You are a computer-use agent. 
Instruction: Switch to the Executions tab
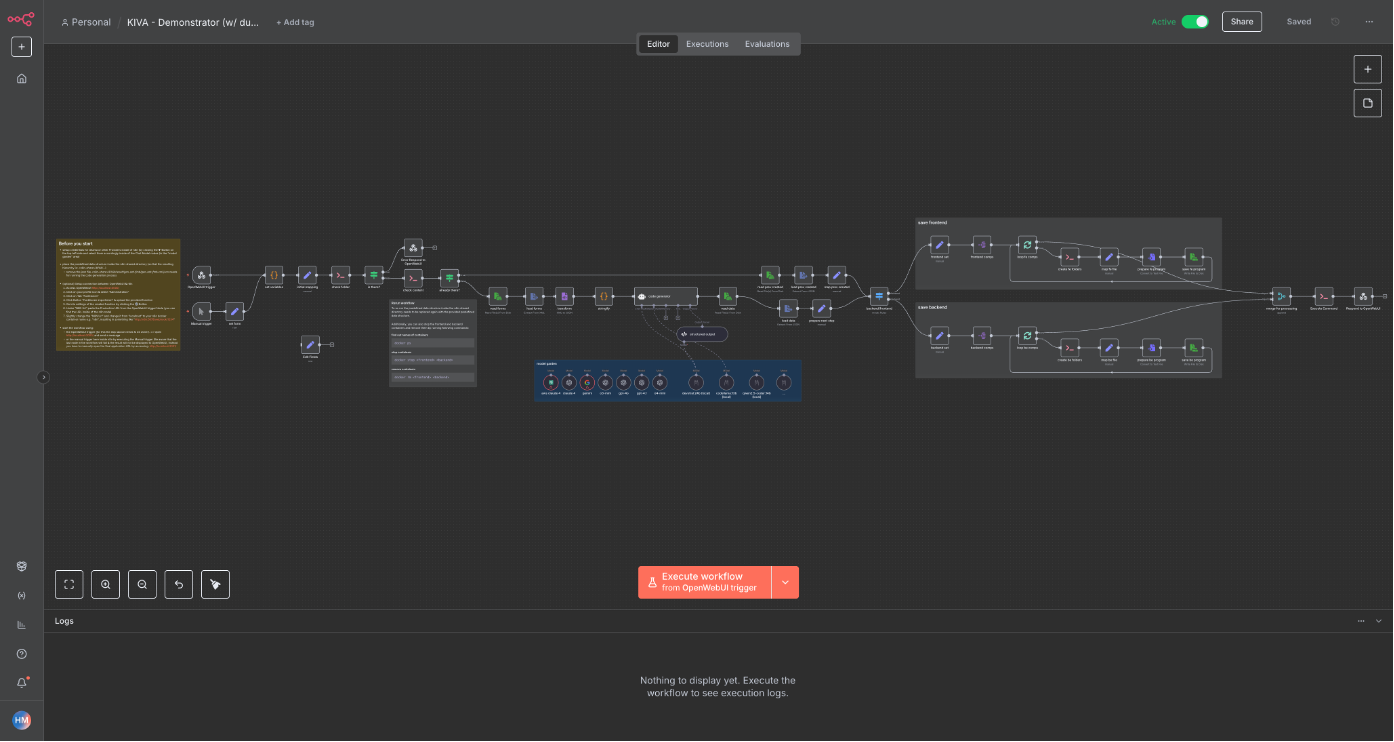[707, 44]
